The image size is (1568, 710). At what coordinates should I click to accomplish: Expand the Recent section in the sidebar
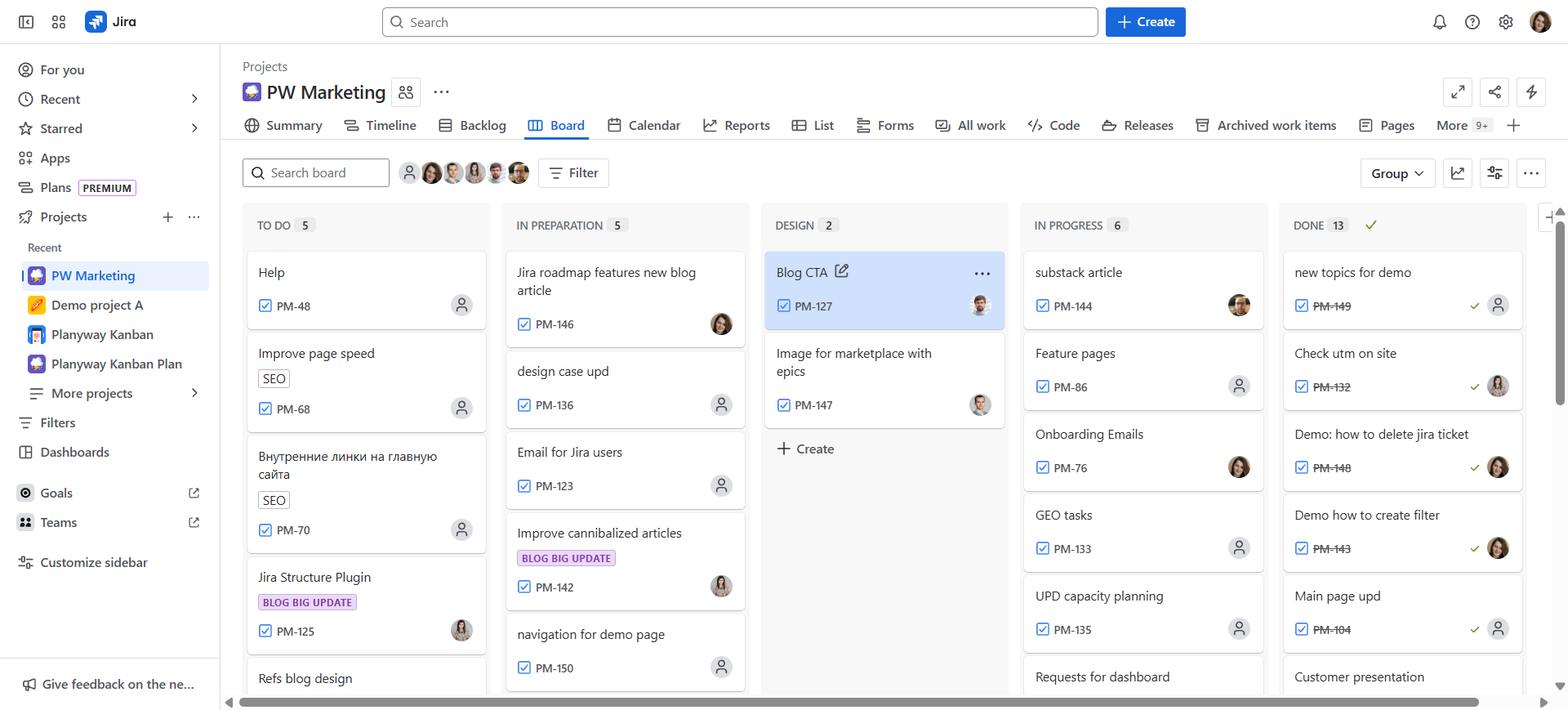point(194,99)
